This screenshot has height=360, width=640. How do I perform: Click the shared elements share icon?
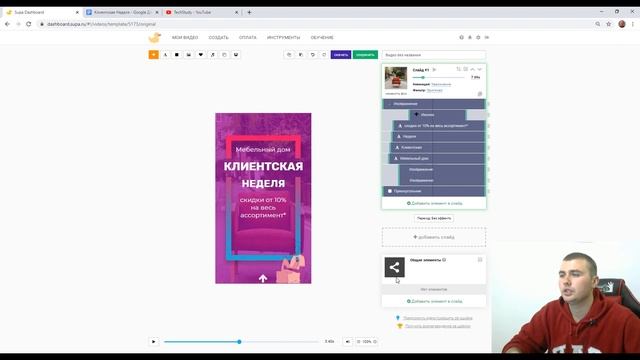[394, 267]
